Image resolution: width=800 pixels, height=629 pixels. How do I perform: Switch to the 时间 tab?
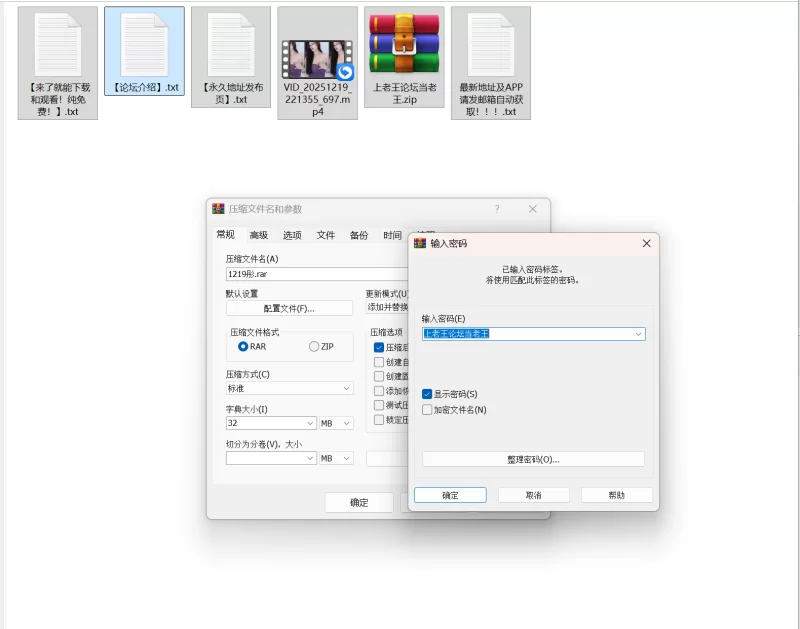(x=392, y=235)
